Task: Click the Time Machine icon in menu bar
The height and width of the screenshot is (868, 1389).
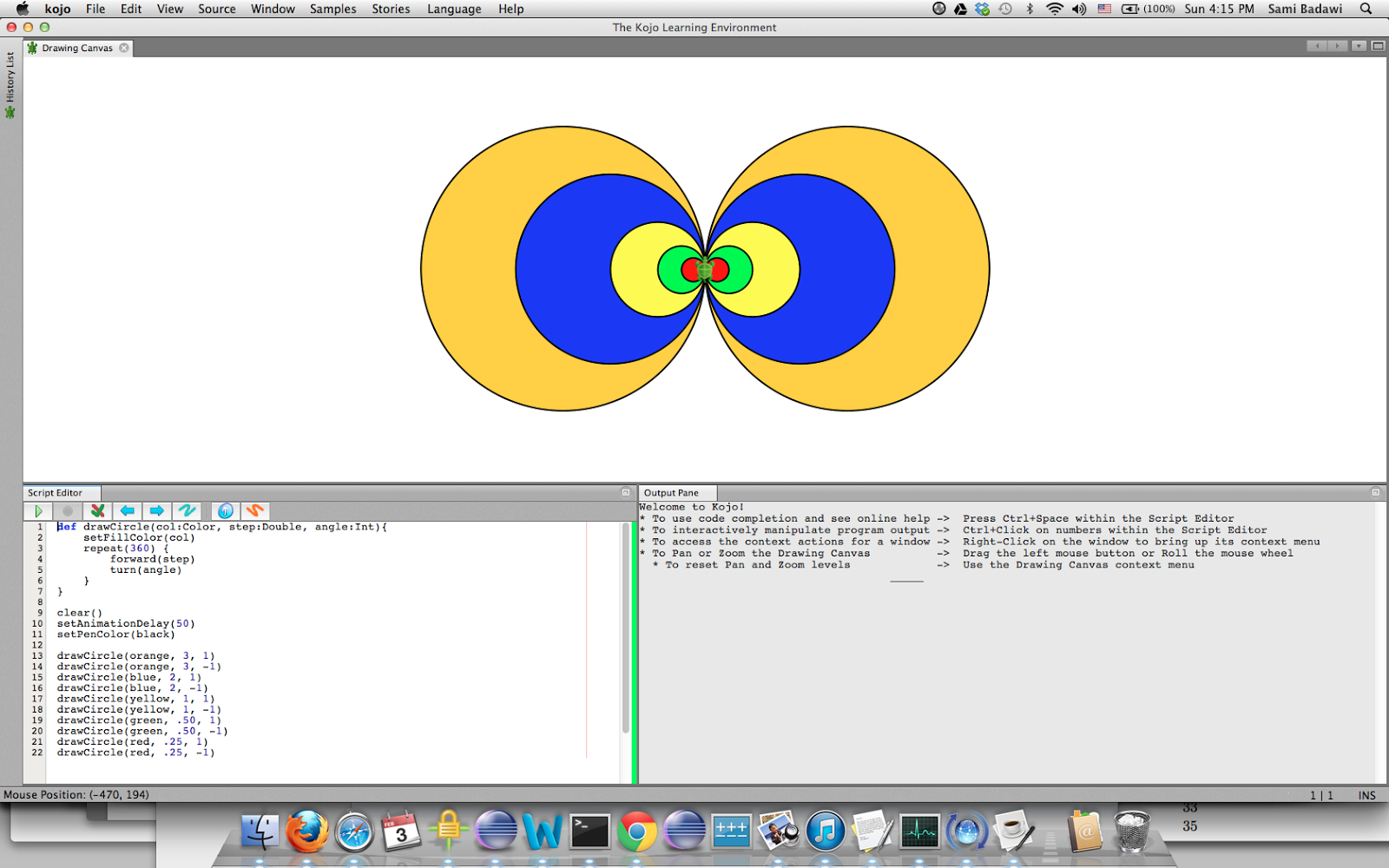Action: [1005, 9]
